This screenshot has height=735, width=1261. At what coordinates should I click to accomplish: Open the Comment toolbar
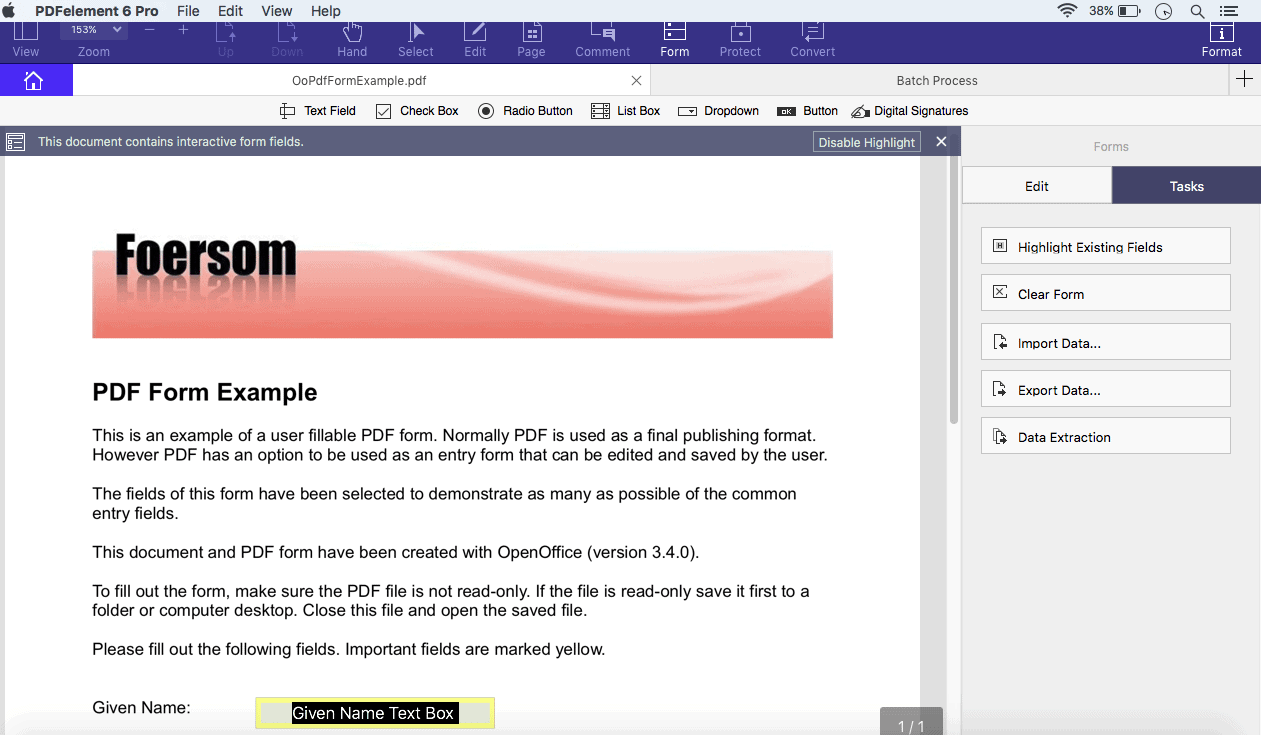pos(602,41)
